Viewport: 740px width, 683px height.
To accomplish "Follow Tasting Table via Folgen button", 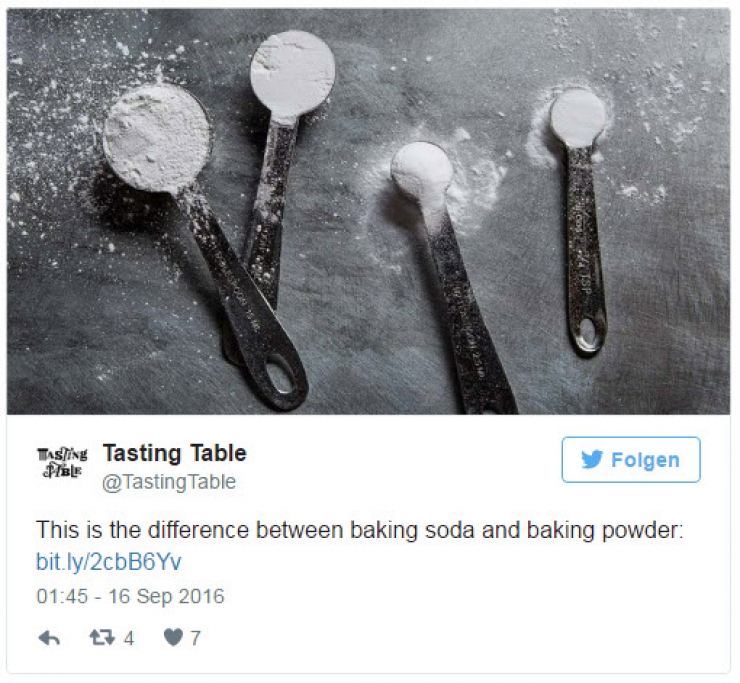I will [x=631, y=460].
